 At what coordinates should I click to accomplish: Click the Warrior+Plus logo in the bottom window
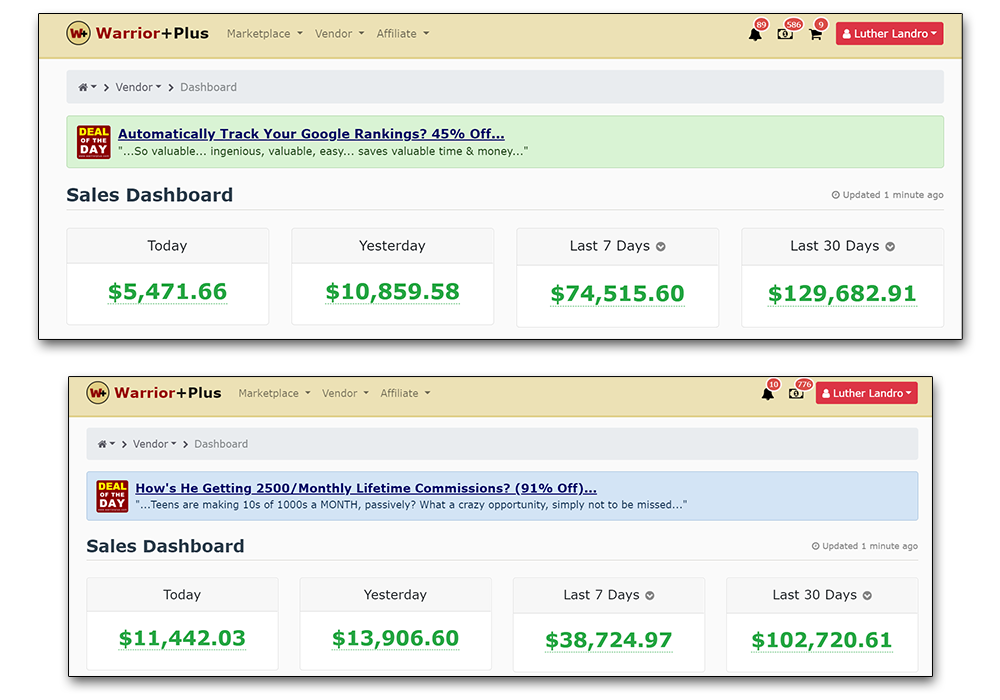tap(154, 393)
